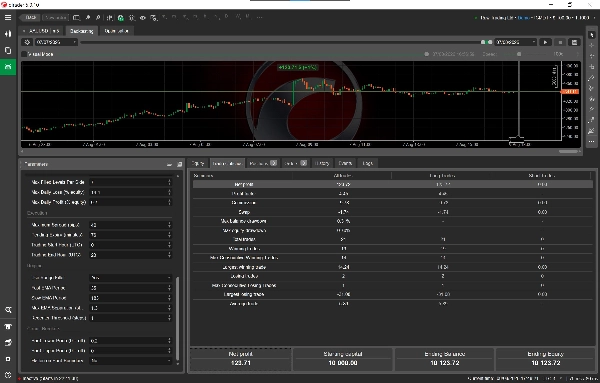The height and width of the screenshot is (383, 600).
Task: Select the XAUUSD instance tab
Action: coord(42,31)
